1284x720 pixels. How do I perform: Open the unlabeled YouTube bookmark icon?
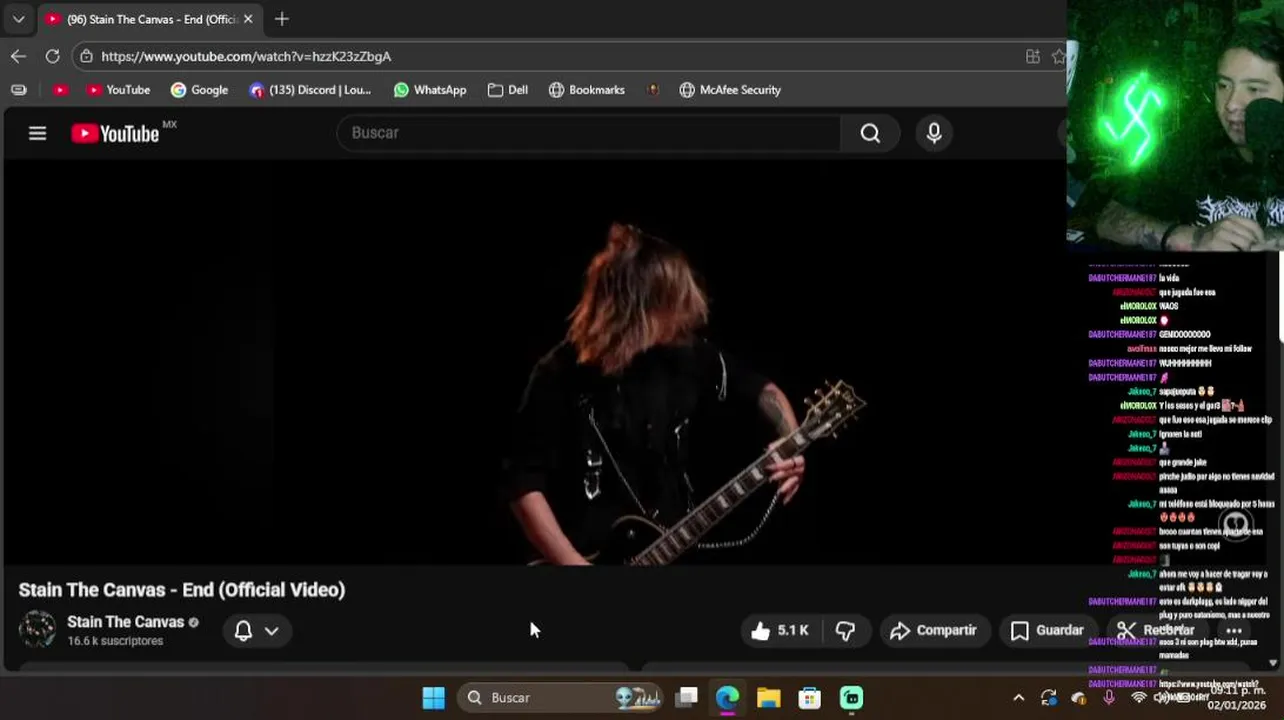pos(60,90)
